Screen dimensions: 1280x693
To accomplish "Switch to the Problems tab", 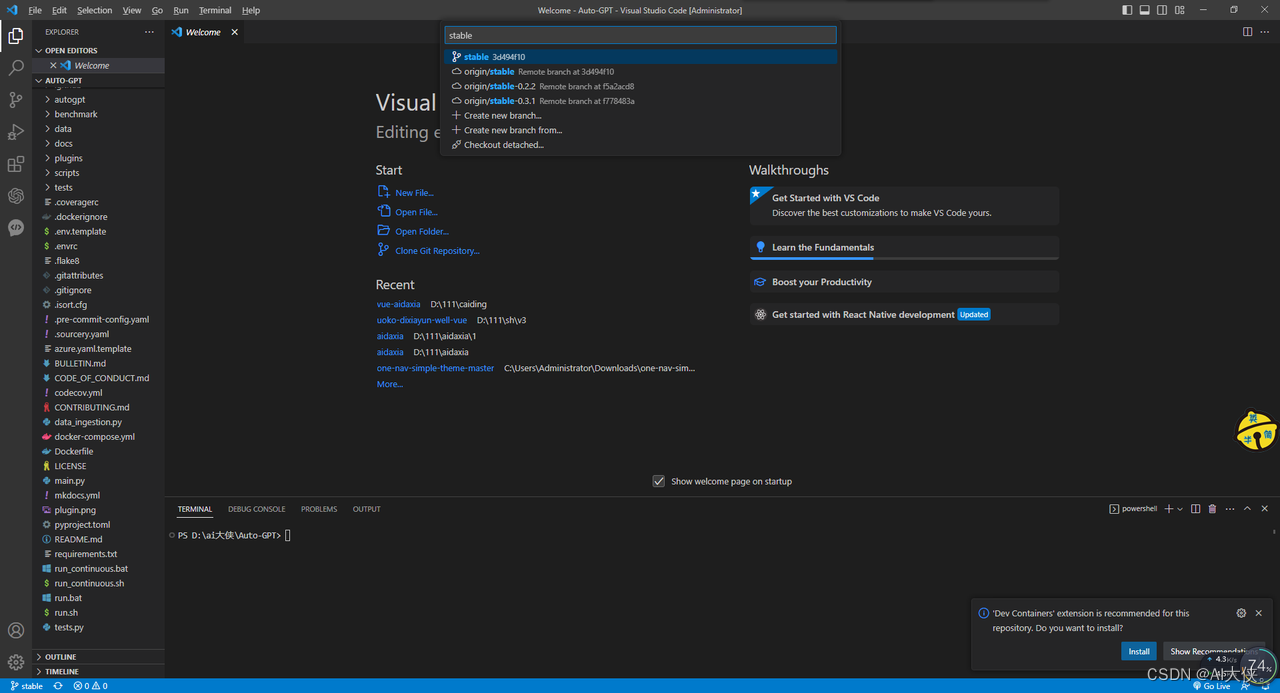I will (x=319, y=509).
